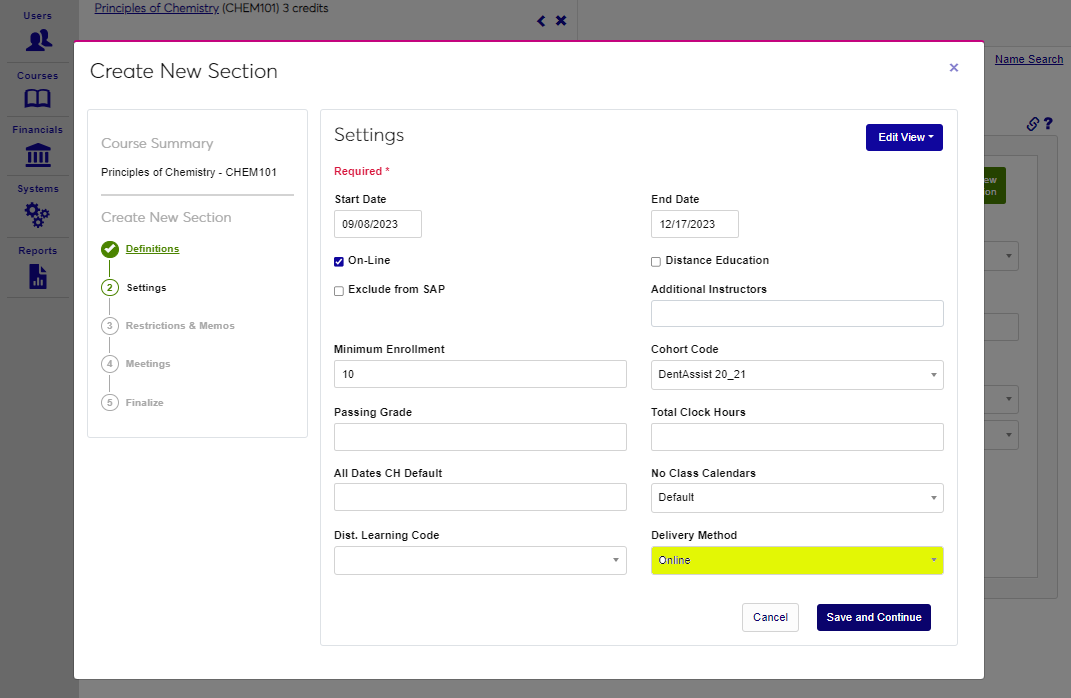Open the Users sidebar icon
The width and height of the screenshot is (1071, 698).
(38, 41)
